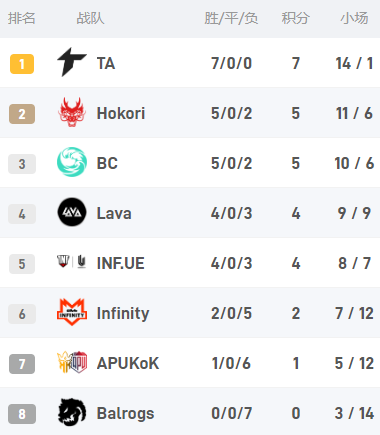Click Lava's 9 / 9 map score
This screenshot has height=435, width=380.
click(354, 213)
